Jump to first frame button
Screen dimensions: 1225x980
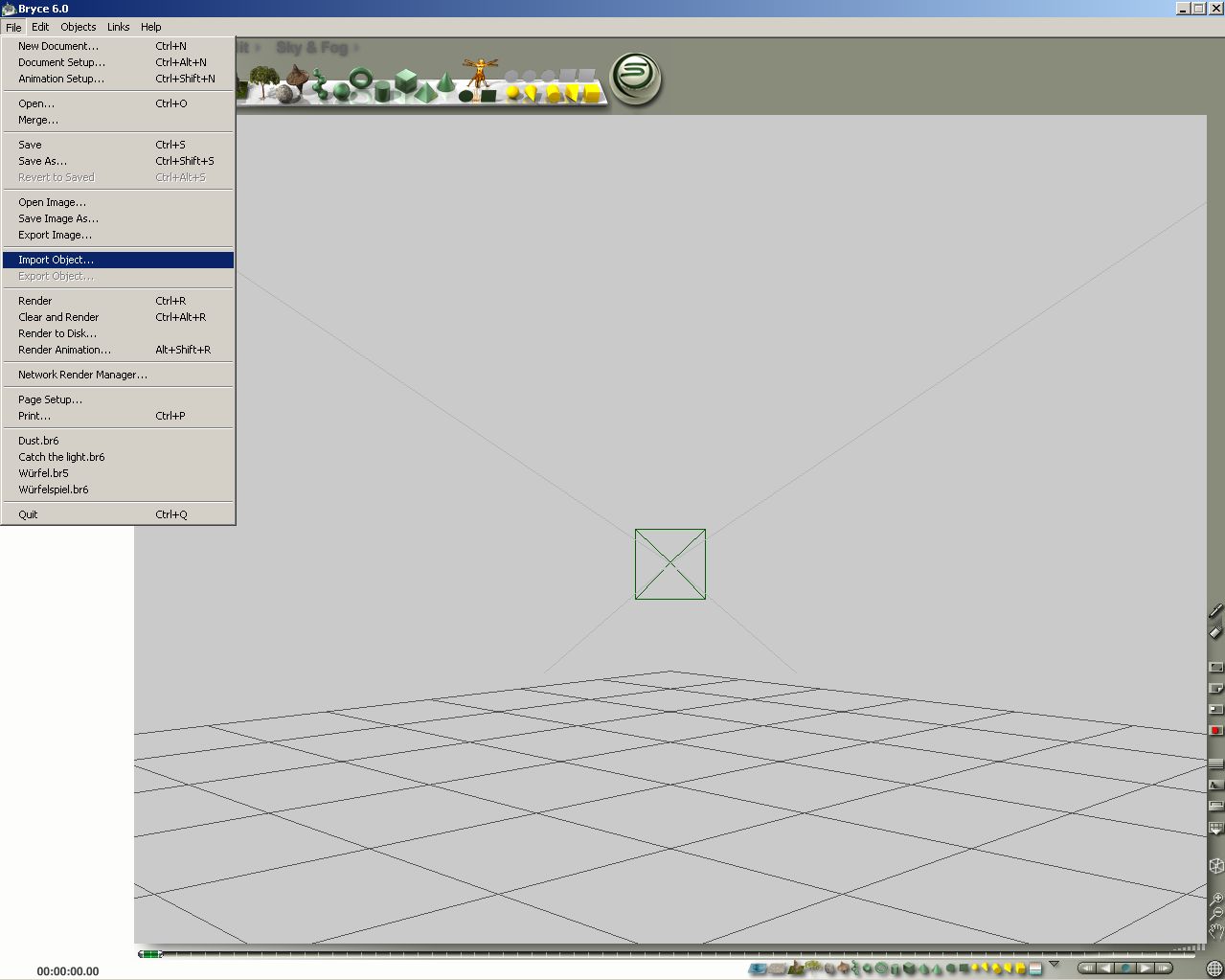(x=1086, y=969)
